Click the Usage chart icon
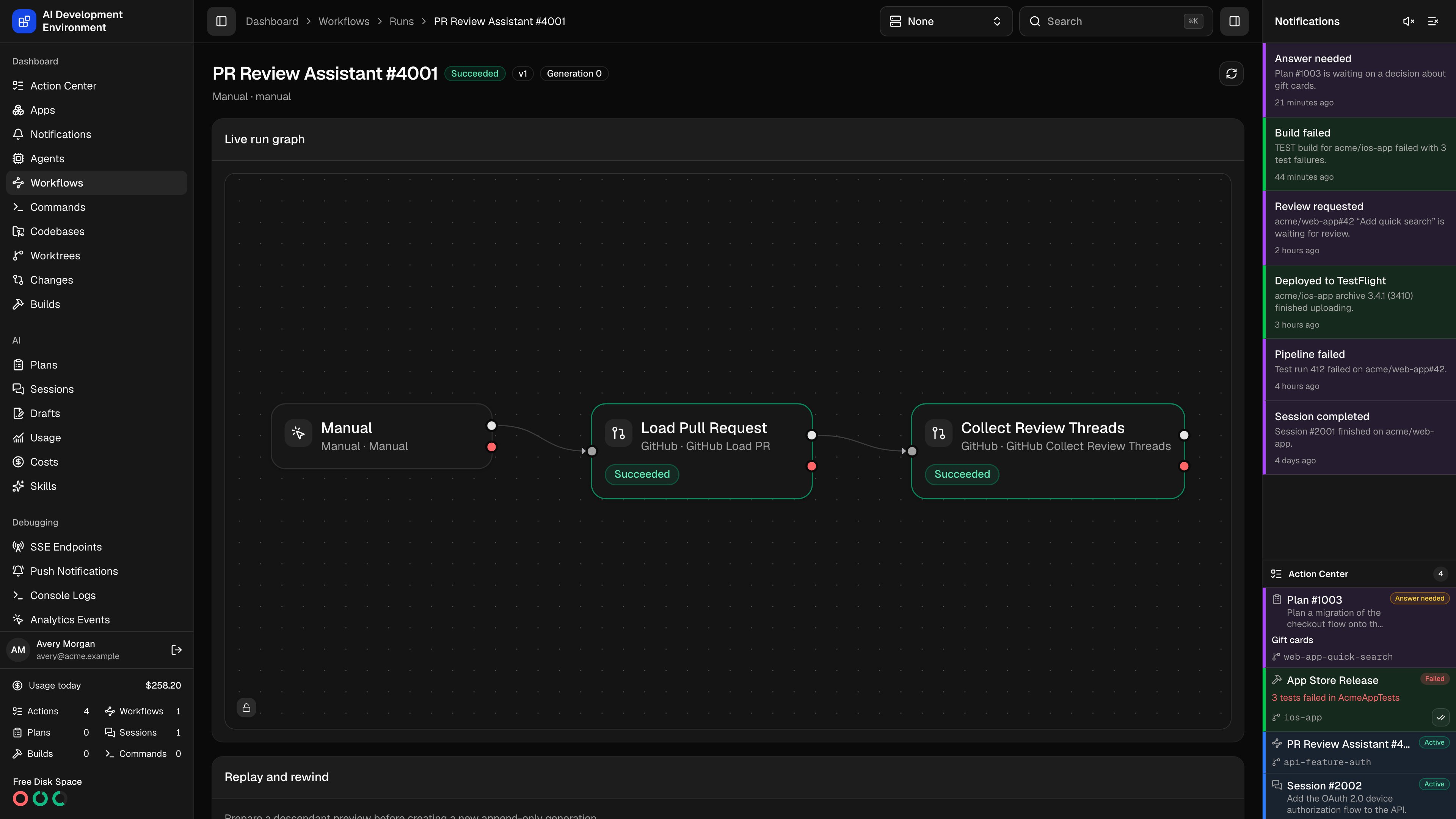The image size is (1456, 819). pyautogui.click(x=18, y=438)
